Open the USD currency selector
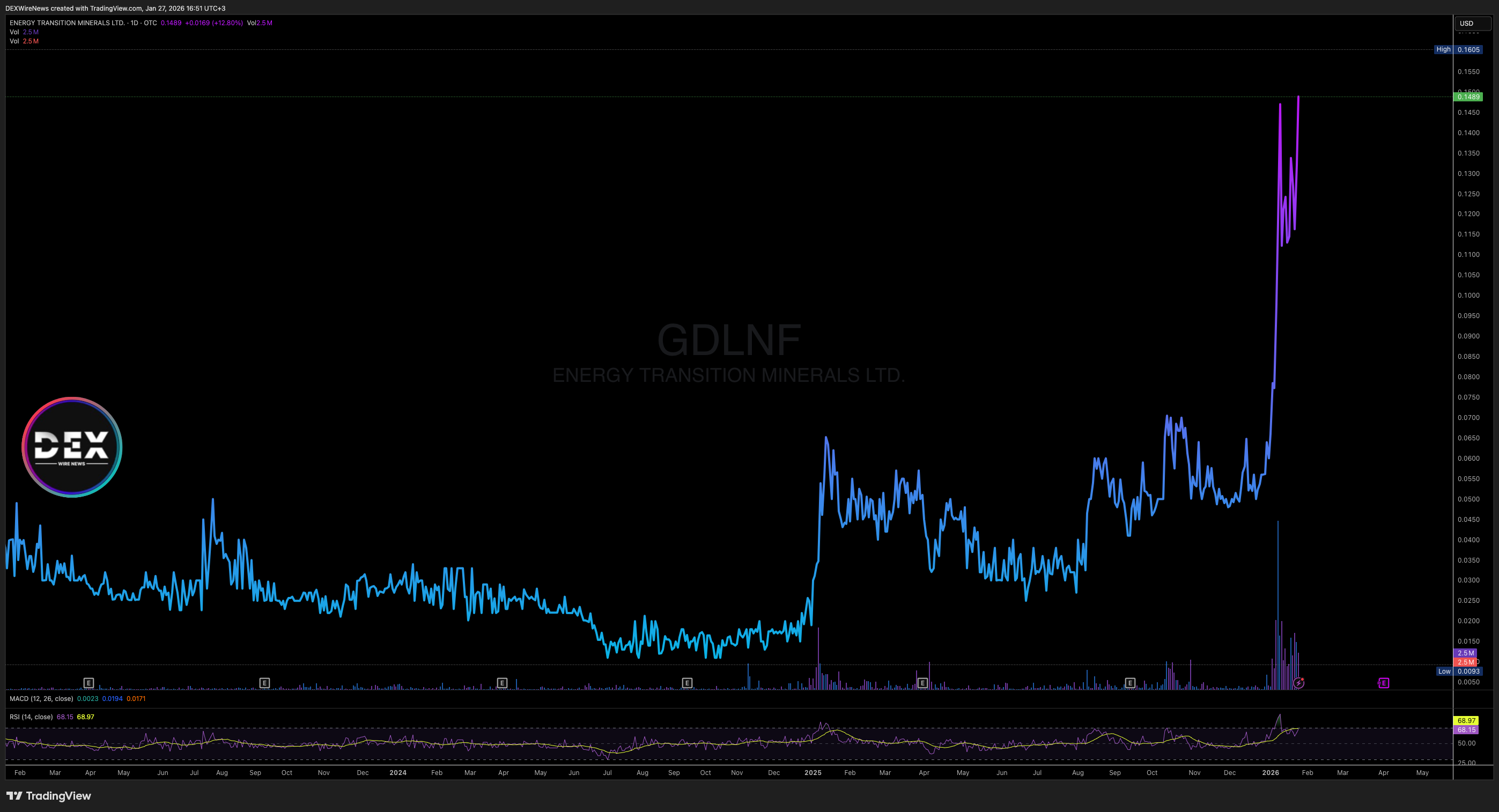1499x812 pixels. click(x=1472, y=23)
